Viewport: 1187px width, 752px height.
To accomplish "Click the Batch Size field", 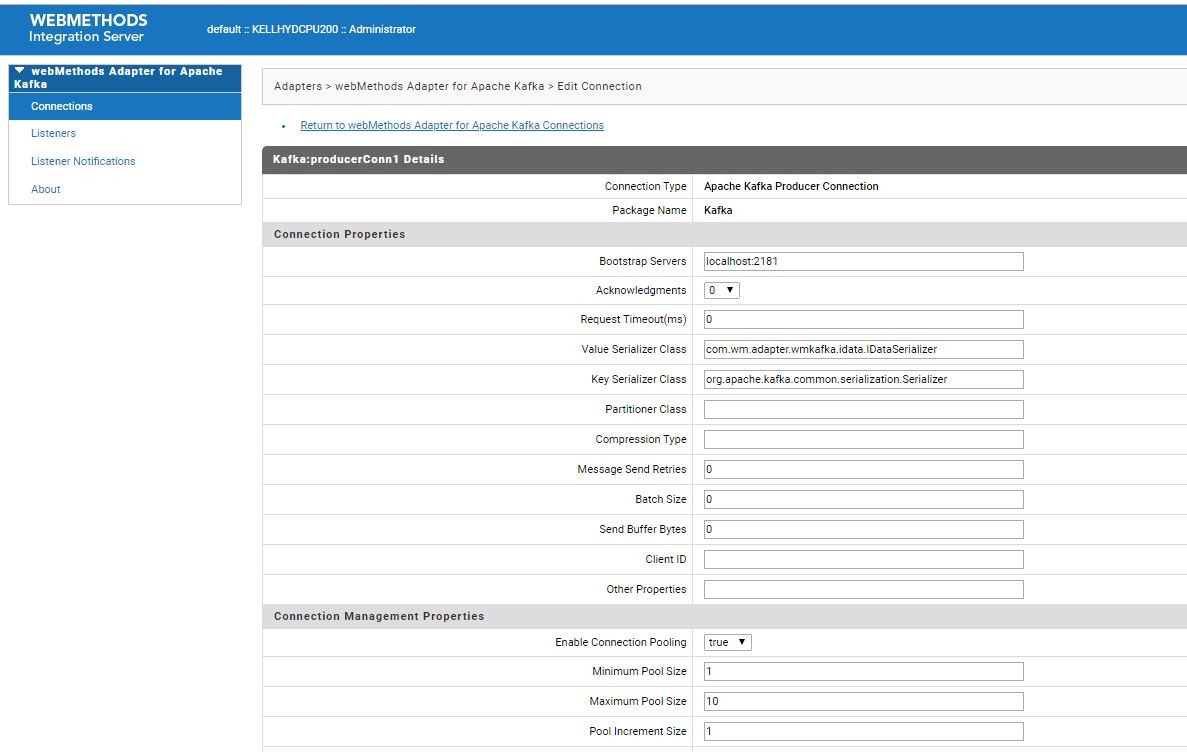I will click(863, 500).
